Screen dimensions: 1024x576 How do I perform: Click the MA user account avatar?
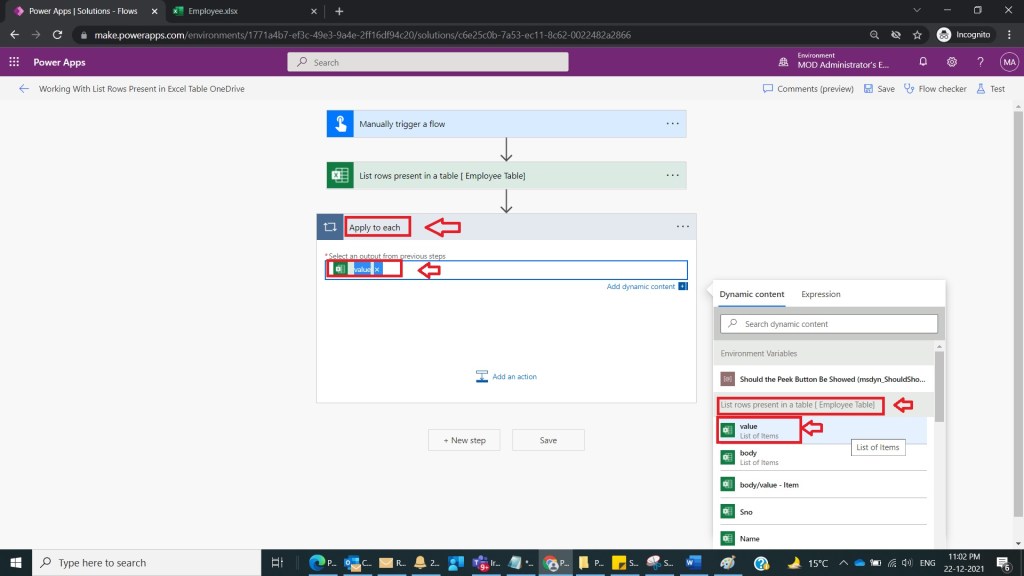(1007, 62)
